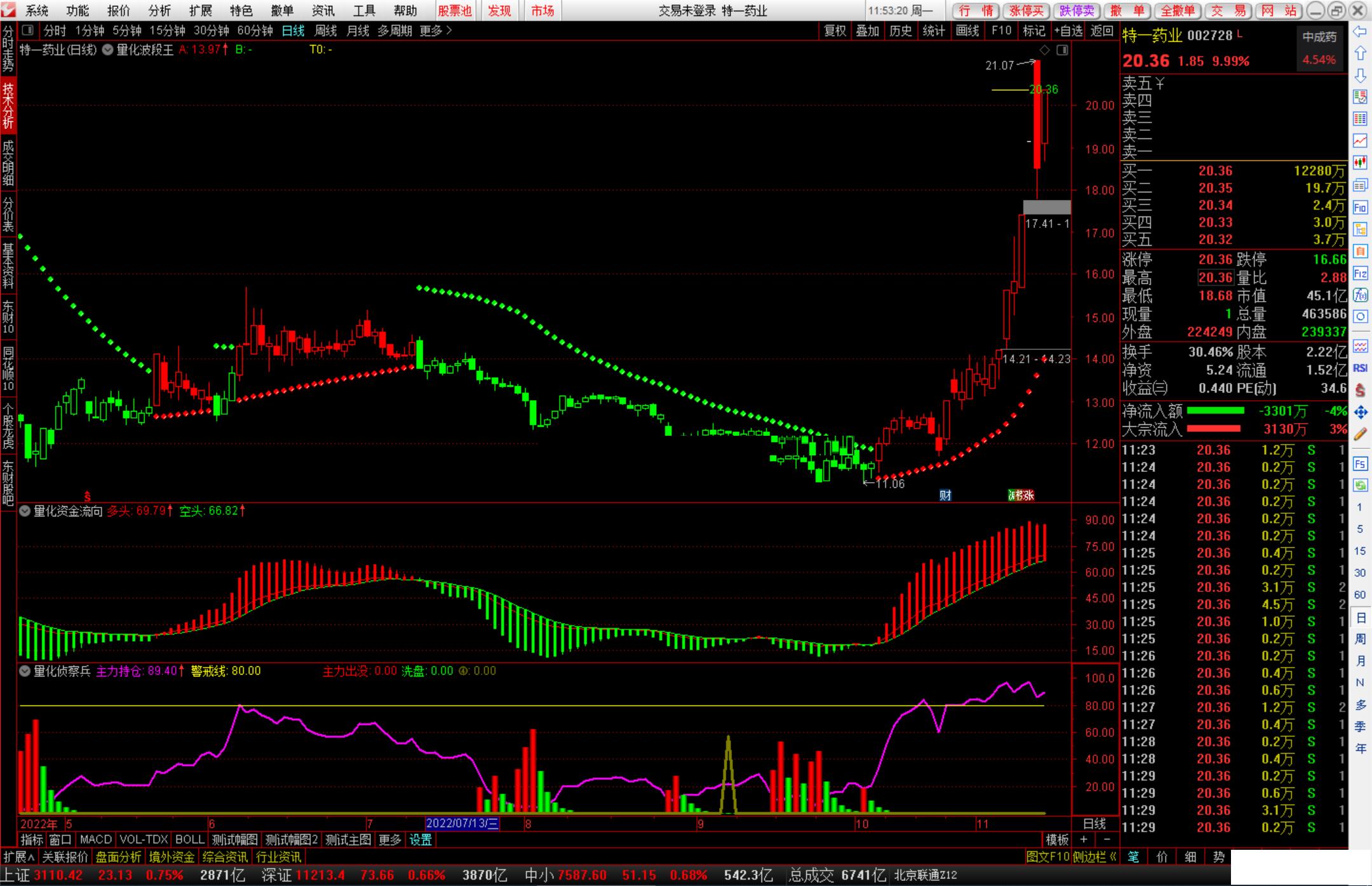The width and height of the screenshot is (1372, 886).
Task: Click the 张停买 button
Action: 1026,11
